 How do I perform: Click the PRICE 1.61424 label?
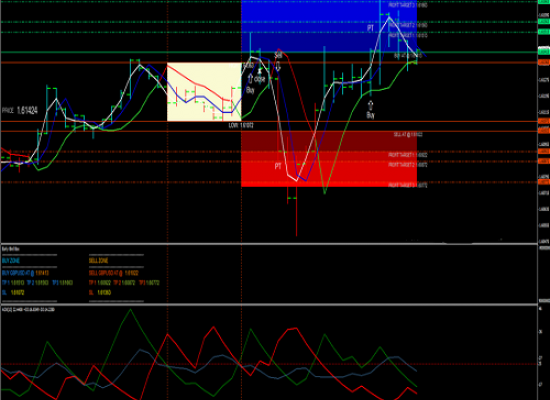pos(20,111)
